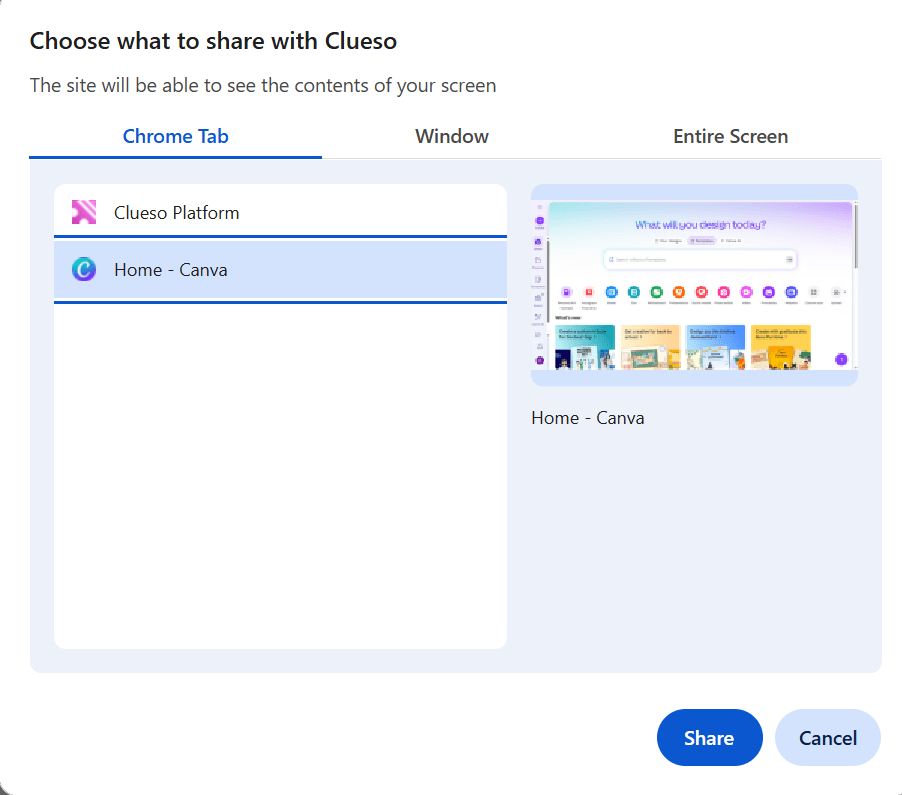Click the Home - Canva preview thumbnail
The height and width of the screenshot is (795, 902).
coord(694,285)
